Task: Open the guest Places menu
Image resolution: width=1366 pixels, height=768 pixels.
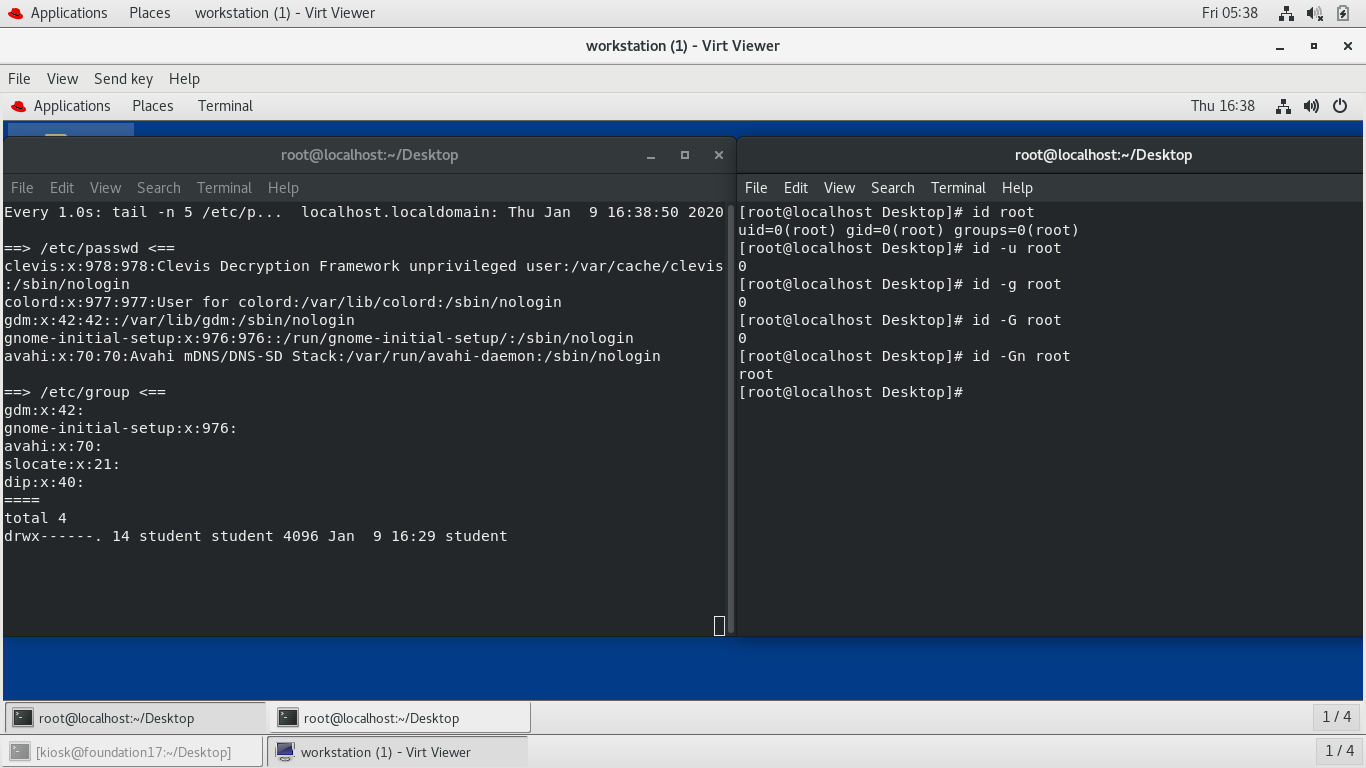Action: tap(153, 106)
